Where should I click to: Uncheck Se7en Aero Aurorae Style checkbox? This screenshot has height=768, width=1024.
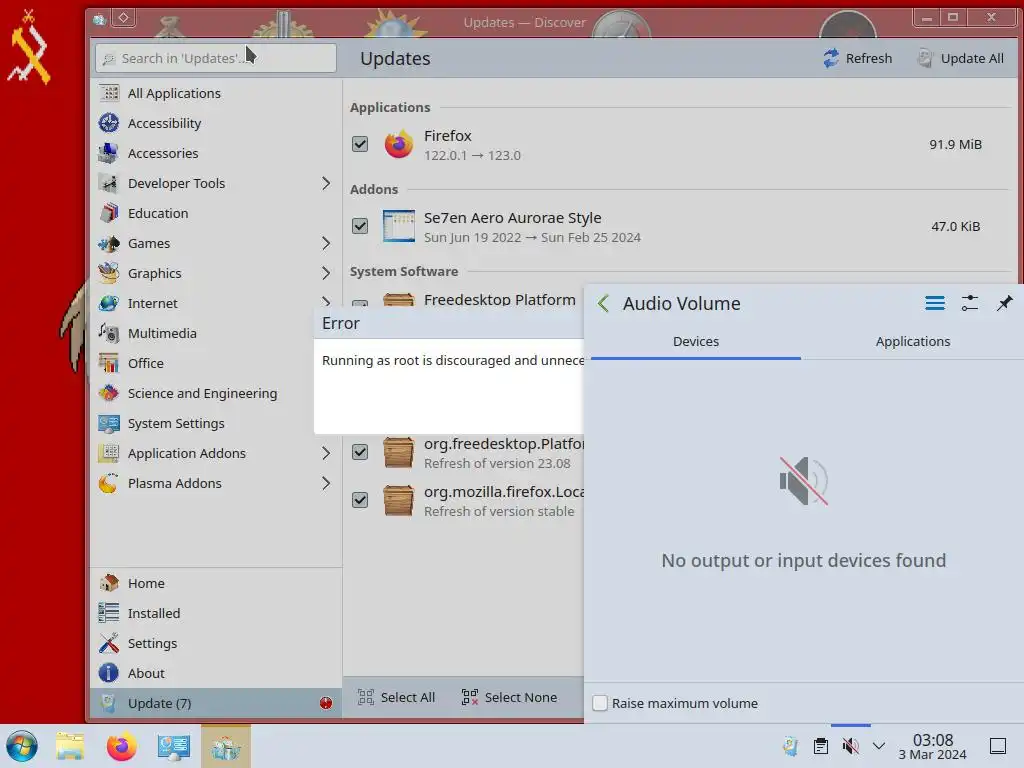point(360,227)
